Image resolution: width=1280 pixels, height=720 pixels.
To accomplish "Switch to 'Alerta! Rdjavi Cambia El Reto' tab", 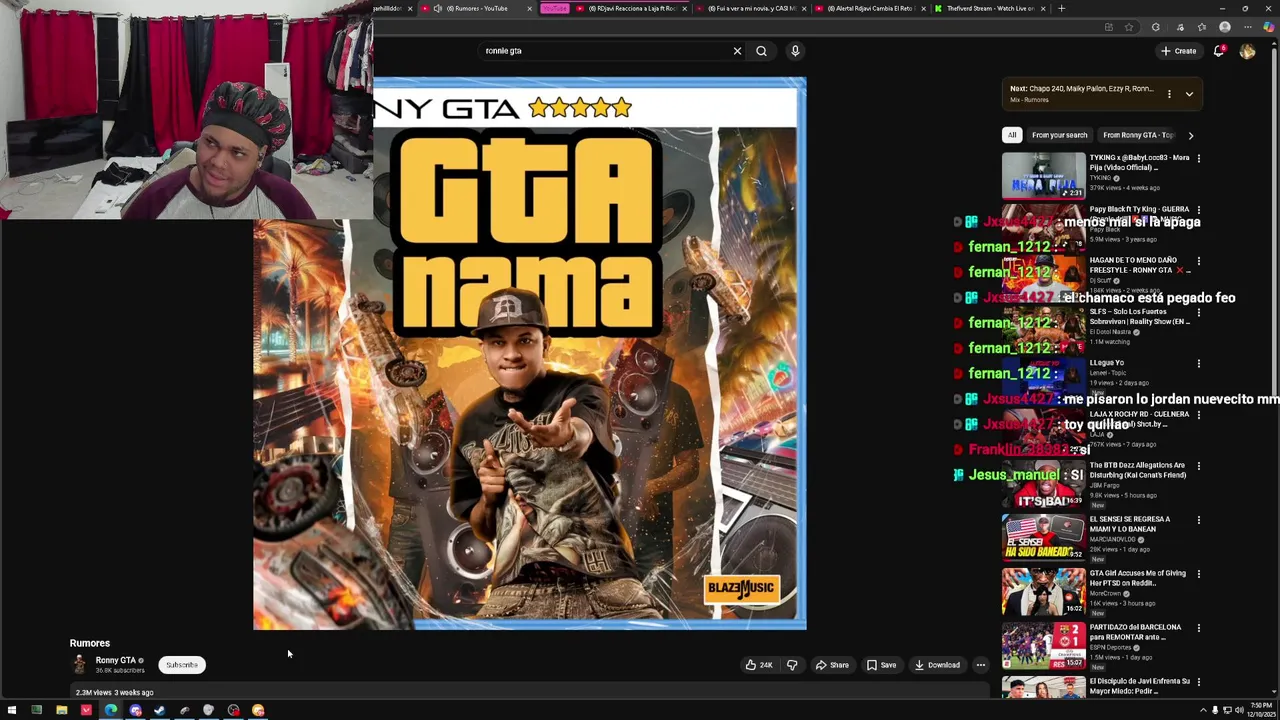I will pos(870,8).
